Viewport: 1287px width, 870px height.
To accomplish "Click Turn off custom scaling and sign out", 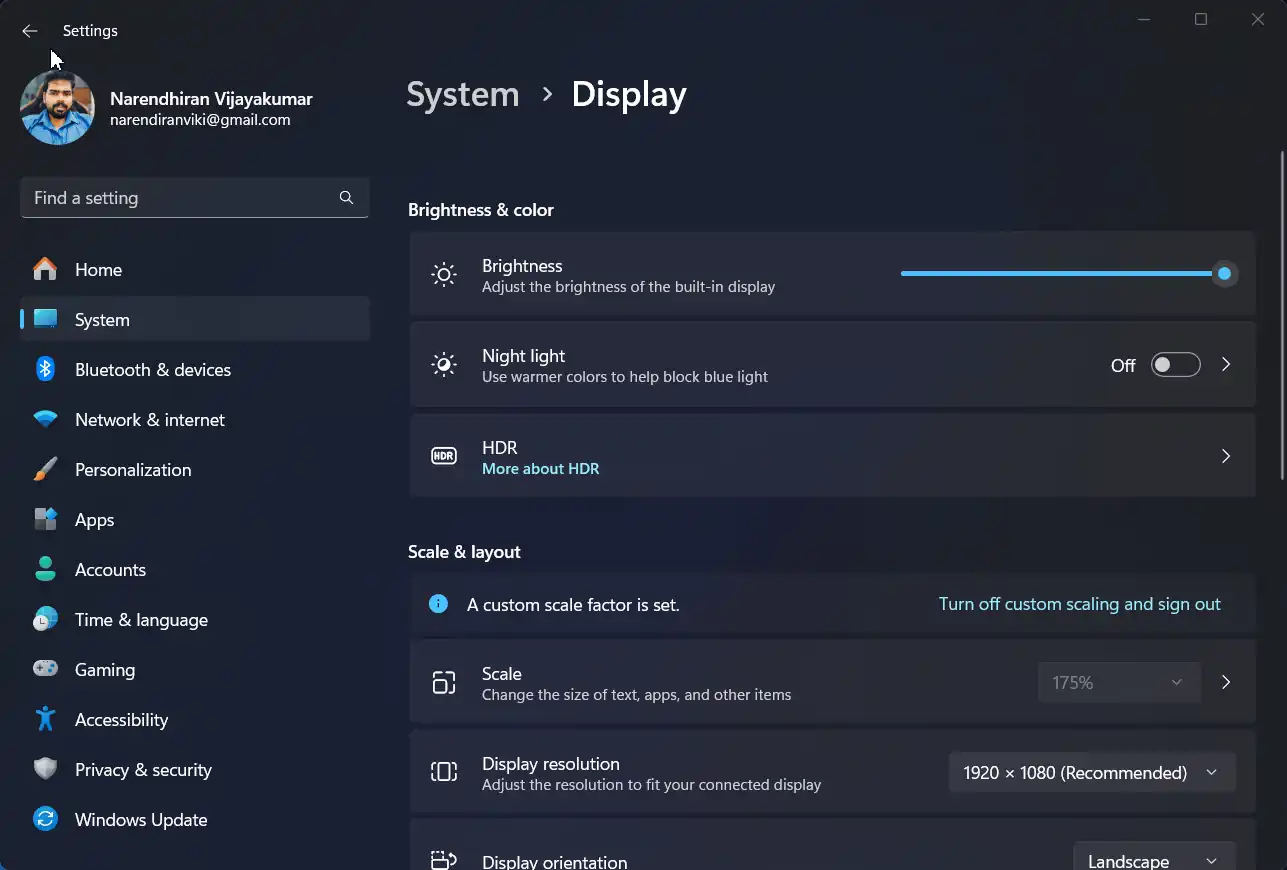I will (x=1079, y=604).
